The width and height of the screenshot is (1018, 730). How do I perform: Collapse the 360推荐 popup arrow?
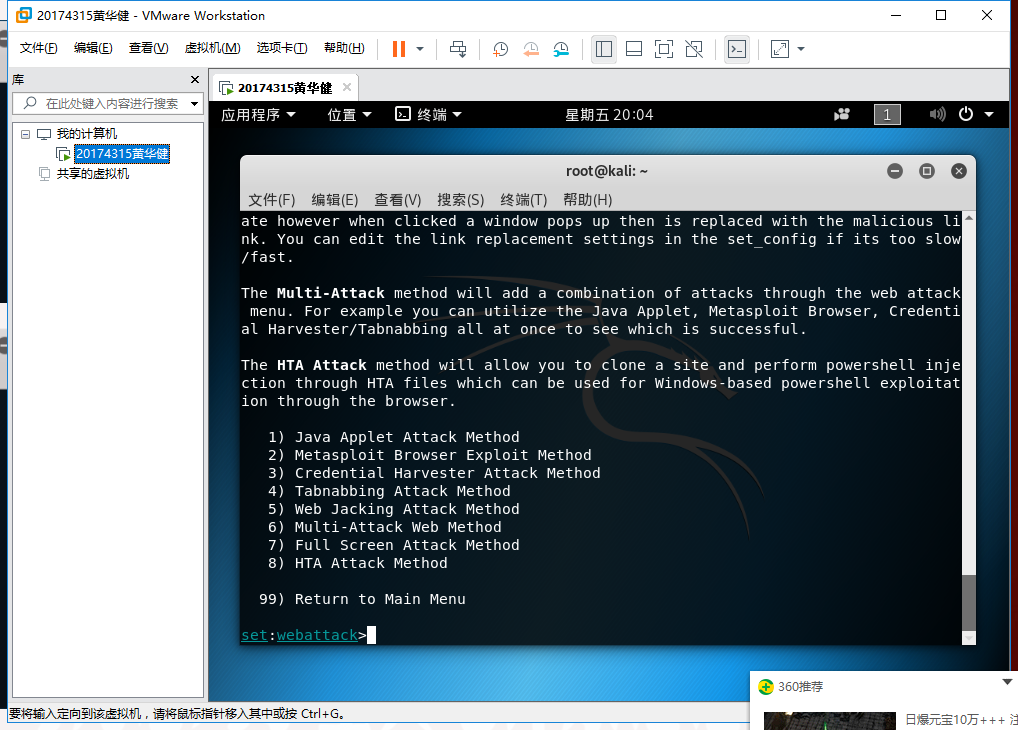[x=1007, y=682]
